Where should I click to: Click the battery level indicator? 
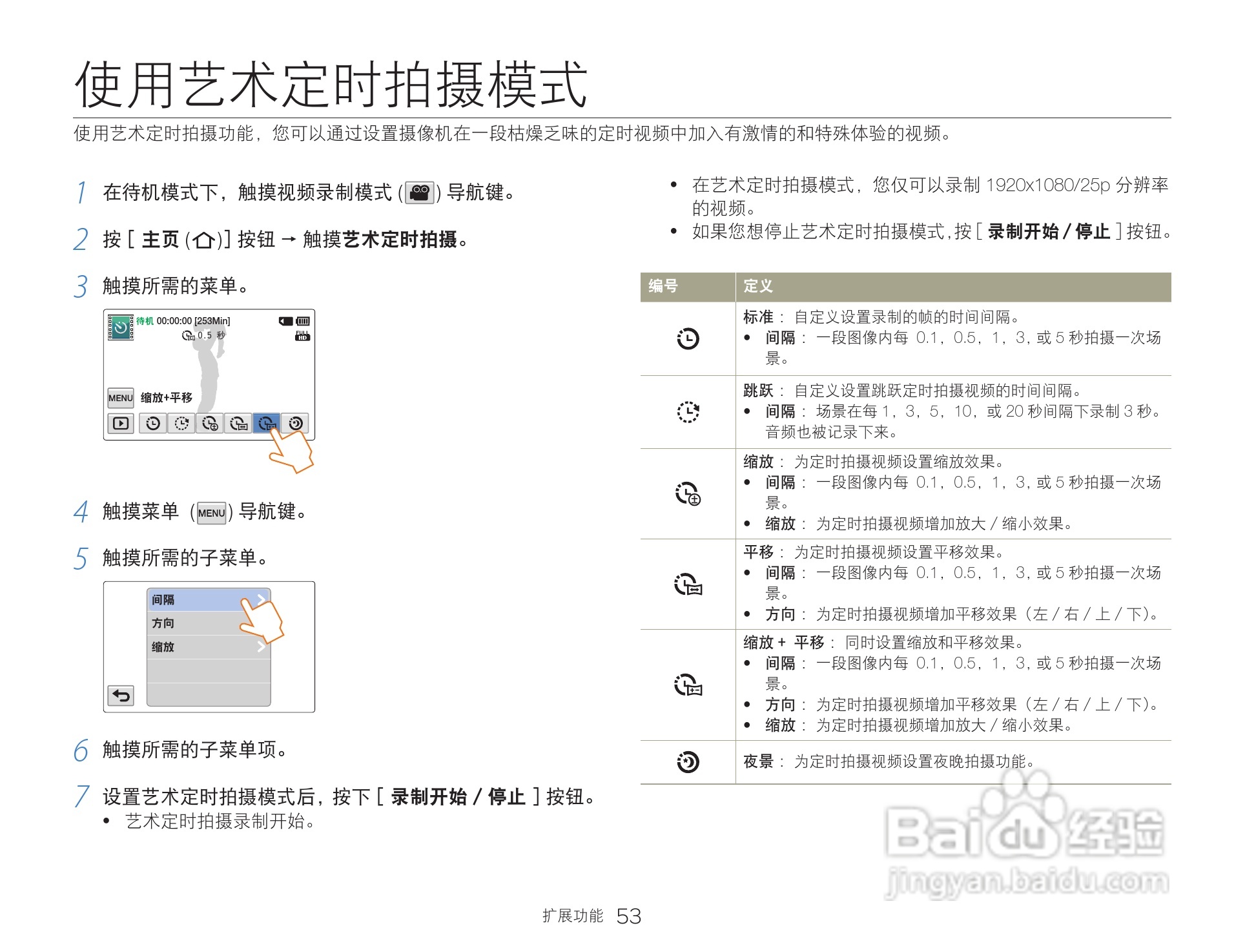pos(303,321)
